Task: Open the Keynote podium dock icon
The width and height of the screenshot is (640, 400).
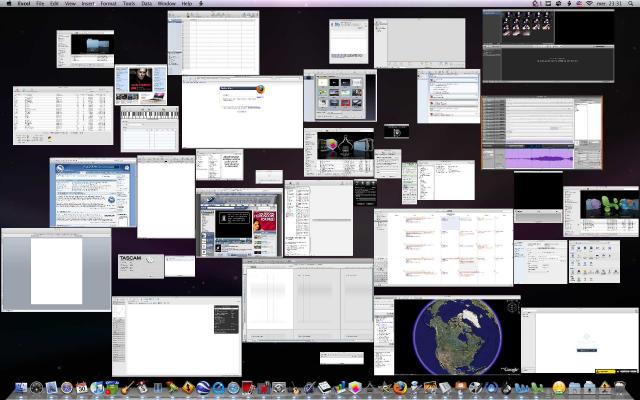Action: tap(460, 388)
